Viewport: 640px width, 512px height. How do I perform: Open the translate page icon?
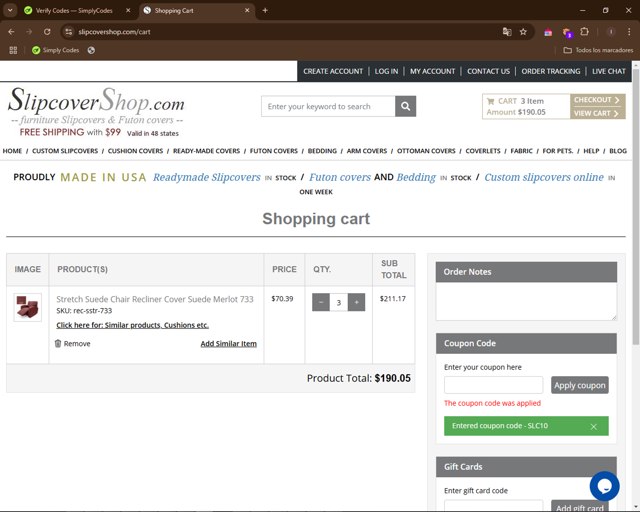pyautogui.click(x=507, y=32)
